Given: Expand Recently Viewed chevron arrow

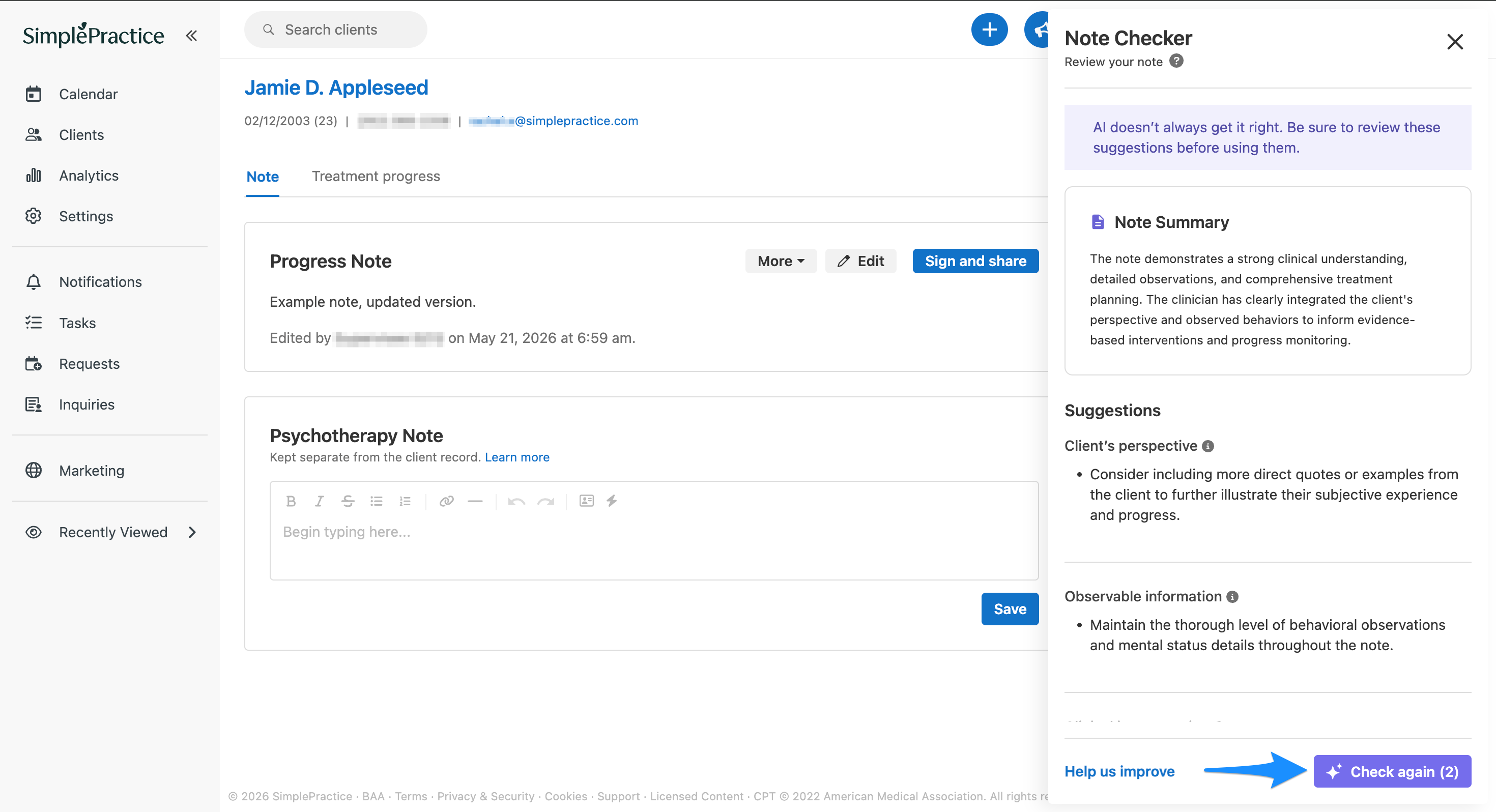Looking at the screenshot, I should 192,532.
